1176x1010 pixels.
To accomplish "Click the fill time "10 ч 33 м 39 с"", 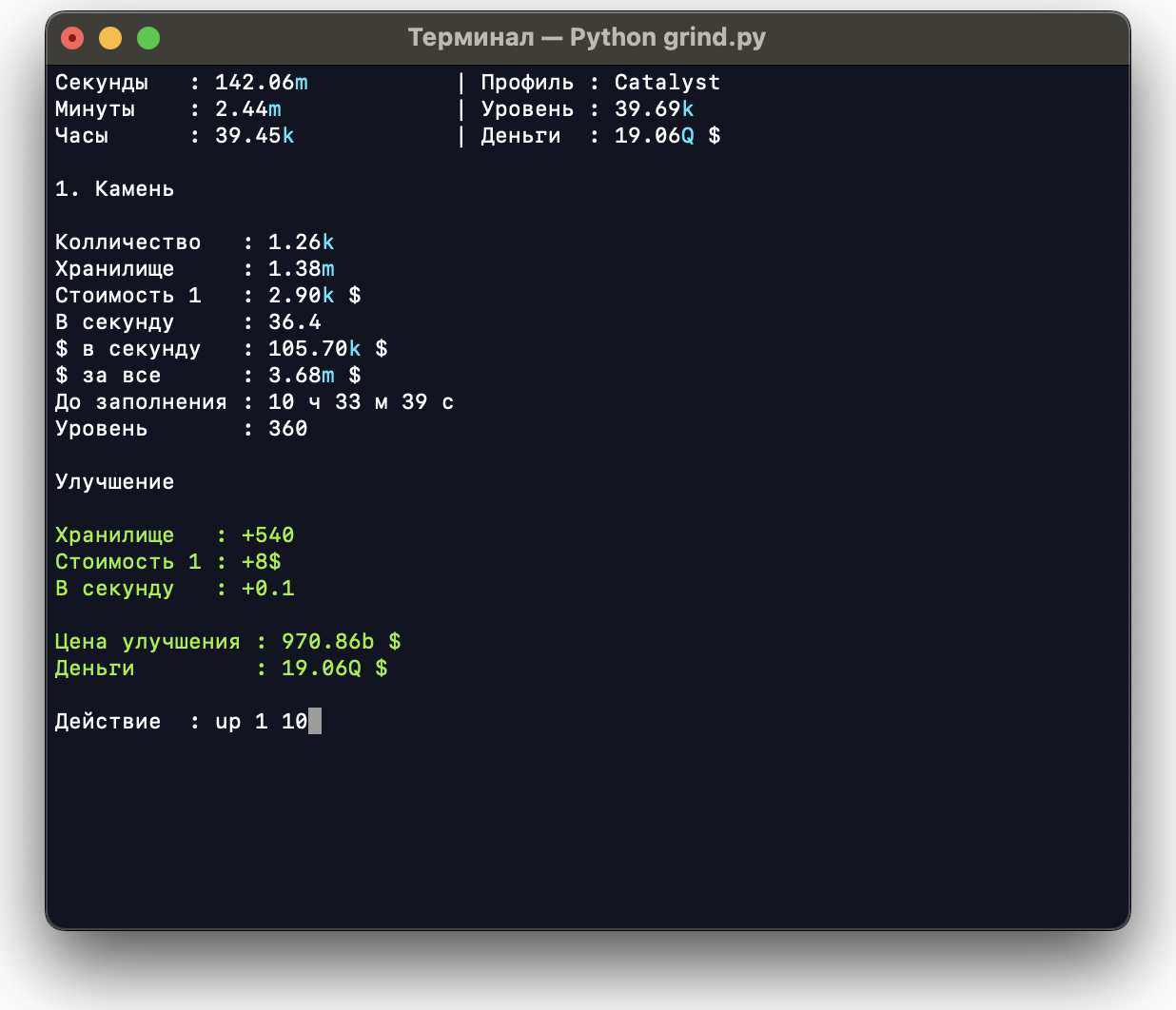I will pos(361,402).
